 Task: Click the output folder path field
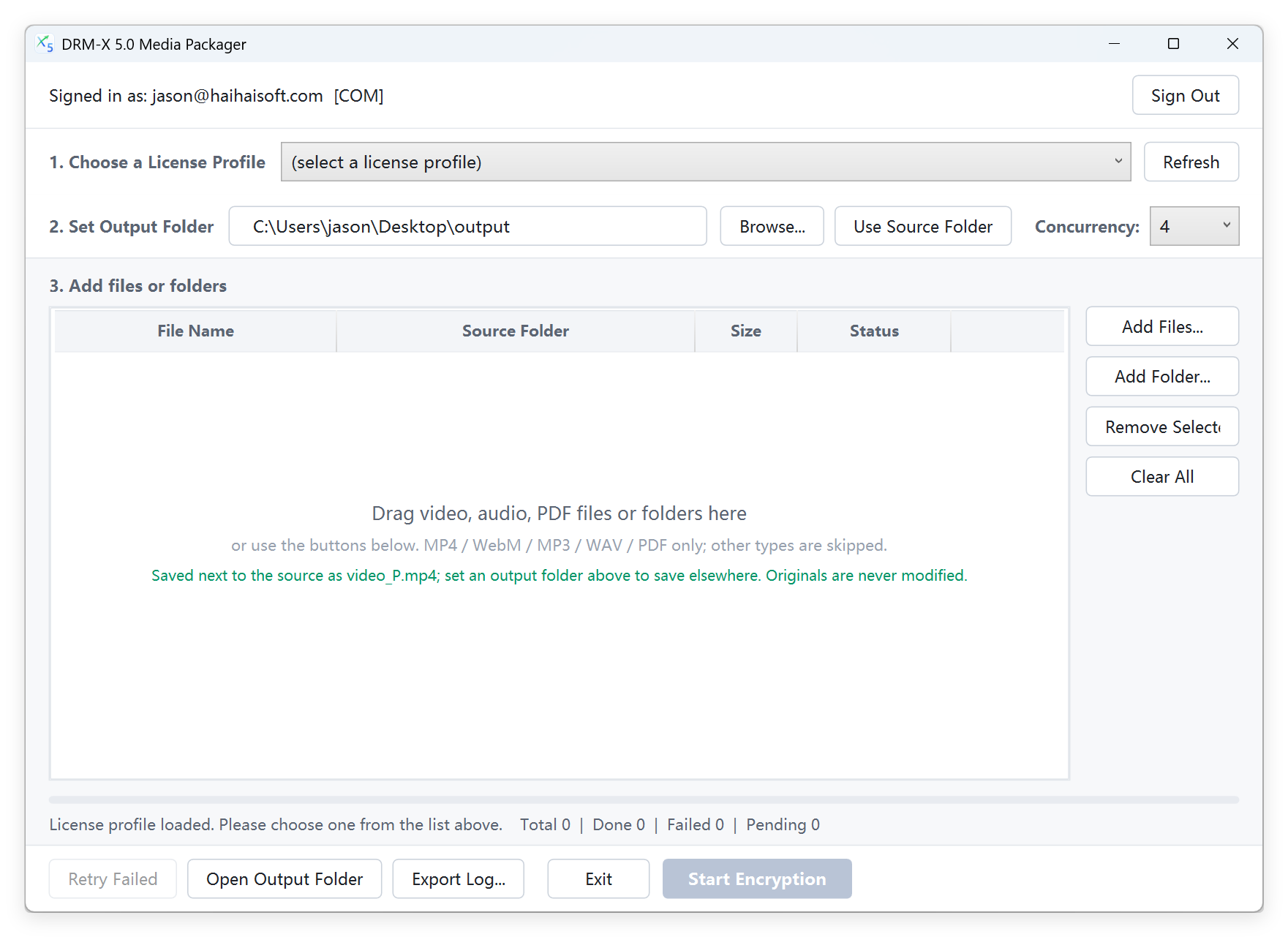point(467,226)
